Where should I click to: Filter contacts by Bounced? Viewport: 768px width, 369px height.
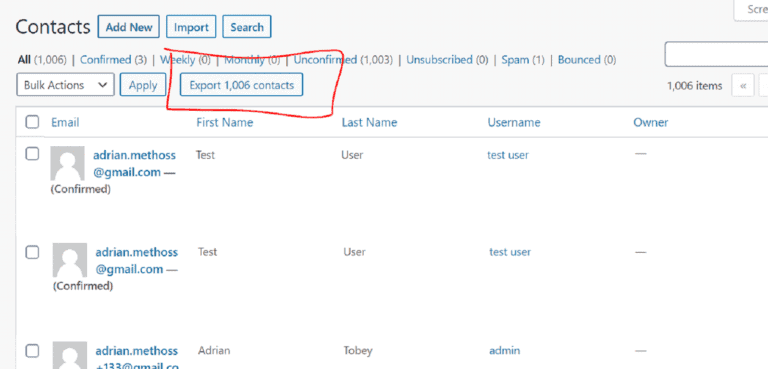click(x=579, y=60)
